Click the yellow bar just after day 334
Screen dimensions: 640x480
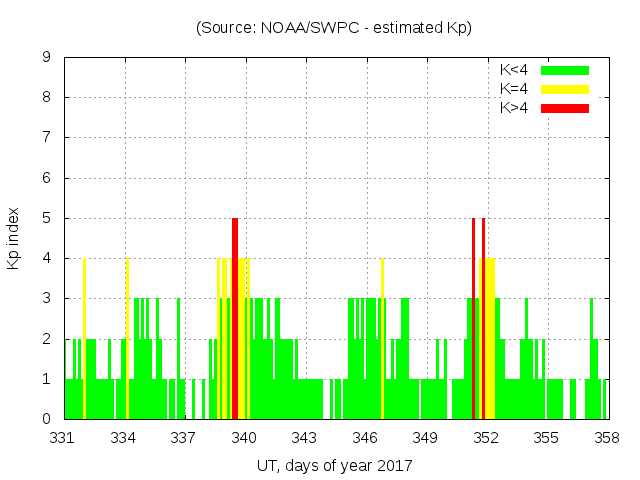tap(127, 340)
